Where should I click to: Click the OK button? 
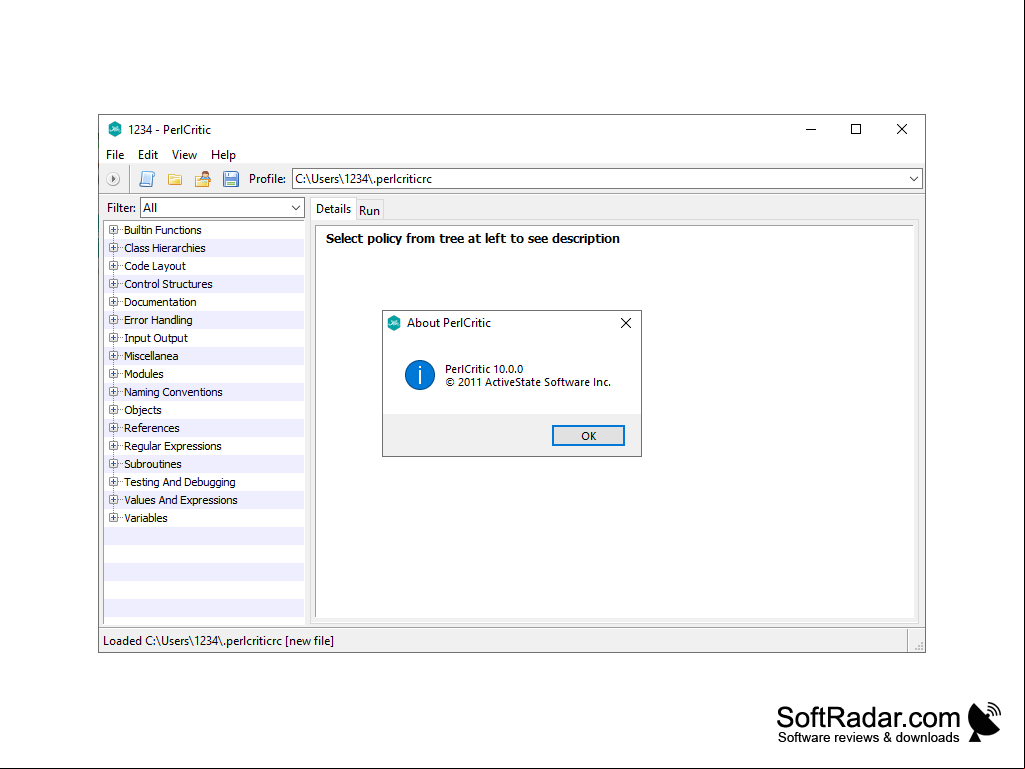click(588, 436)
